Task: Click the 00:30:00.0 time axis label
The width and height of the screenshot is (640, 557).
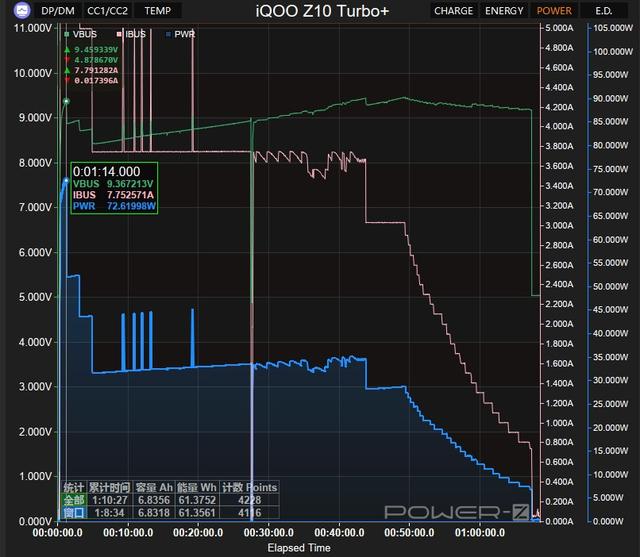Action: coord(269,533)
